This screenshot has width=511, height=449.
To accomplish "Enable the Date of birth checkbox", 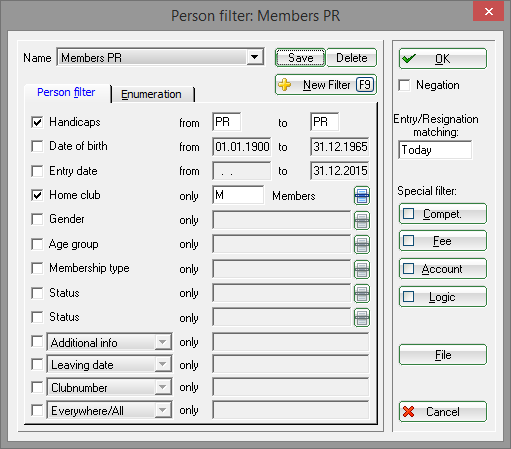I will (x=37, y=146).
